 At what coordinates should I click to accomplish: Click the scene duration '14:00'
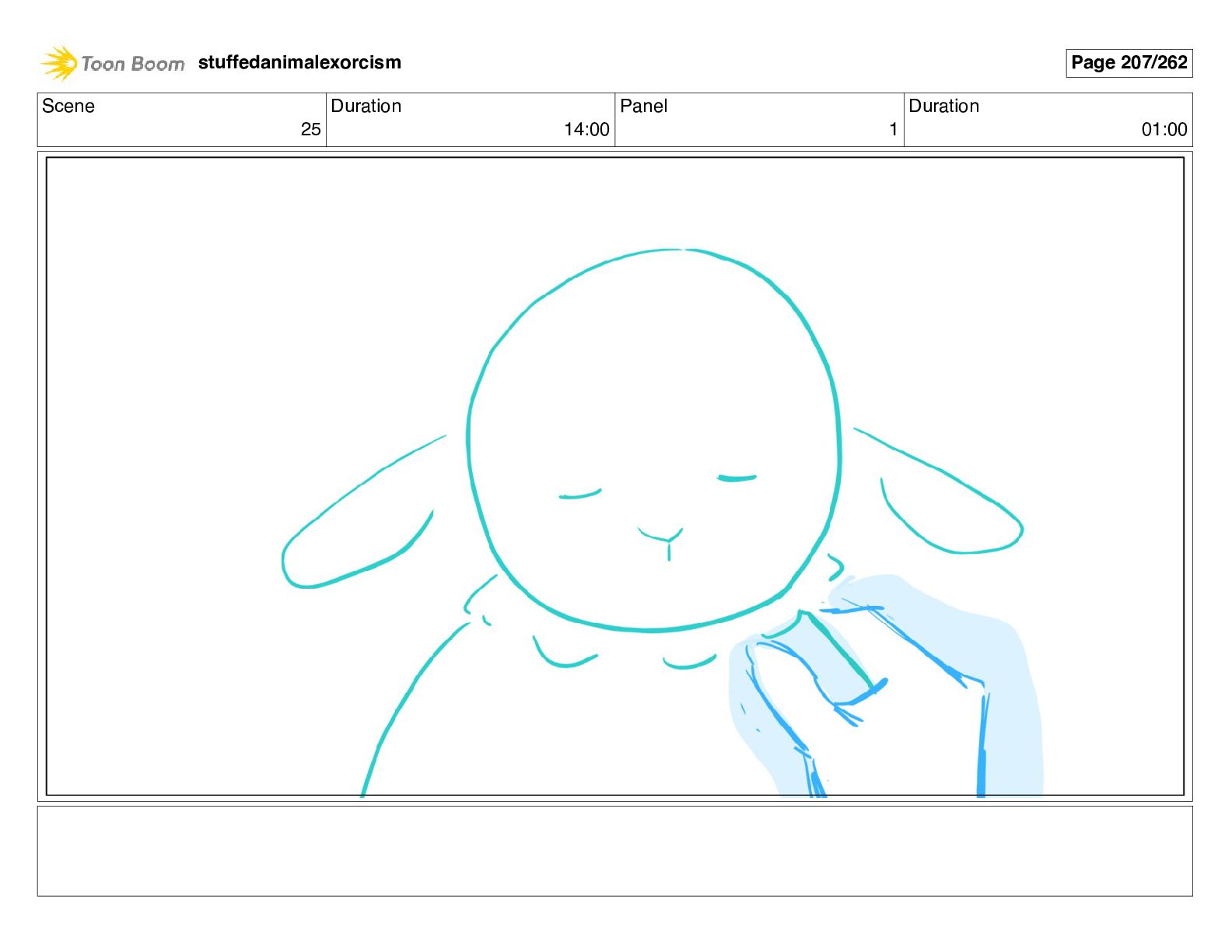(586, 129)
